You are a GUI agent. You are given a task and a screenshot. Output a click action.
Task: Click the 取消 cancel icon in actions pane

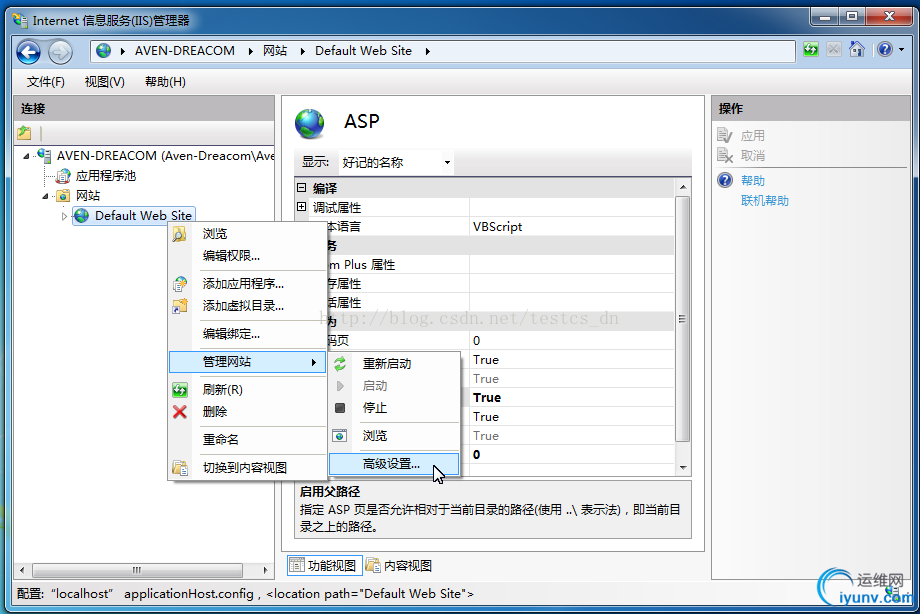[x=725, y=156]
